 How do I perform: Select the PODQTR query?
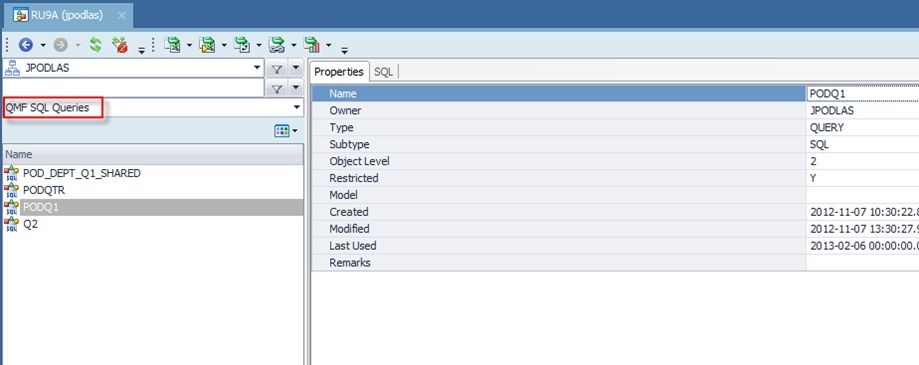tap(44, 190)
